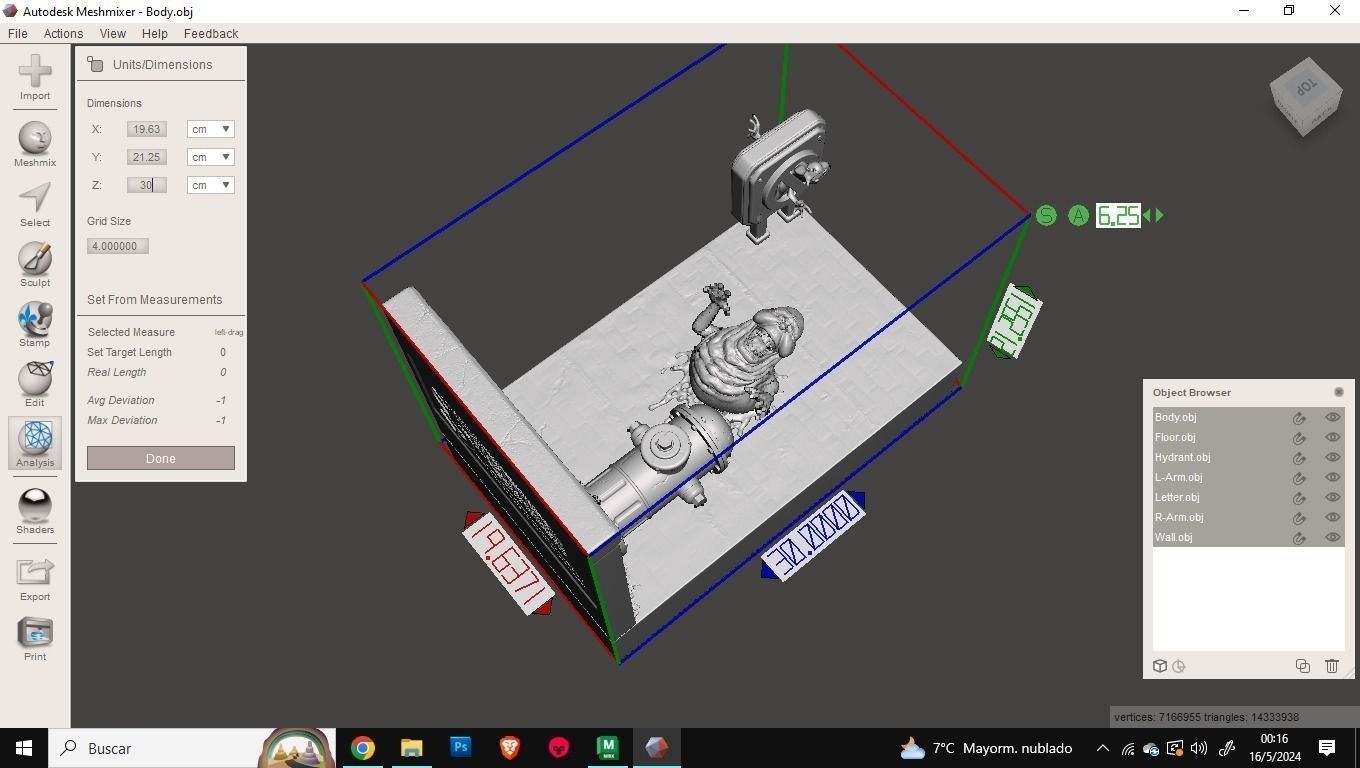Open the File menu
Viewport: 1360px width, 768px height.
click(18, 33)
